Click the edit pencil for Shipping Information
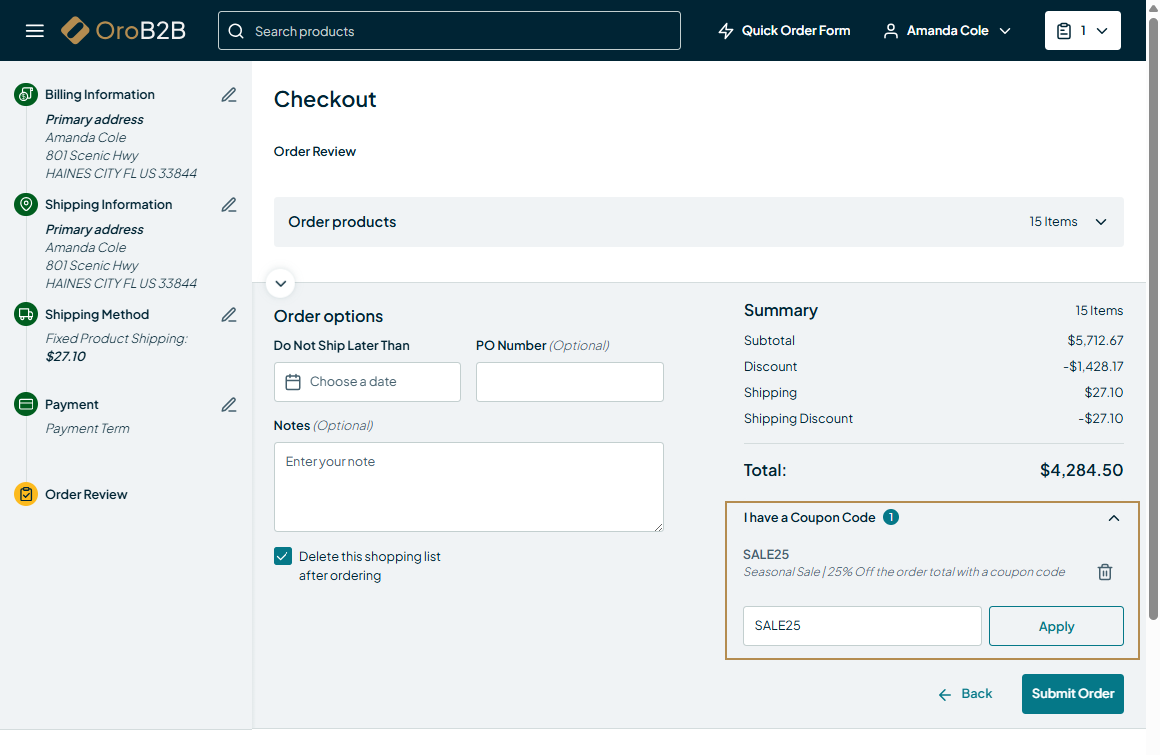This screenshot has width=1160, height=755. click(x=229, y=205)
